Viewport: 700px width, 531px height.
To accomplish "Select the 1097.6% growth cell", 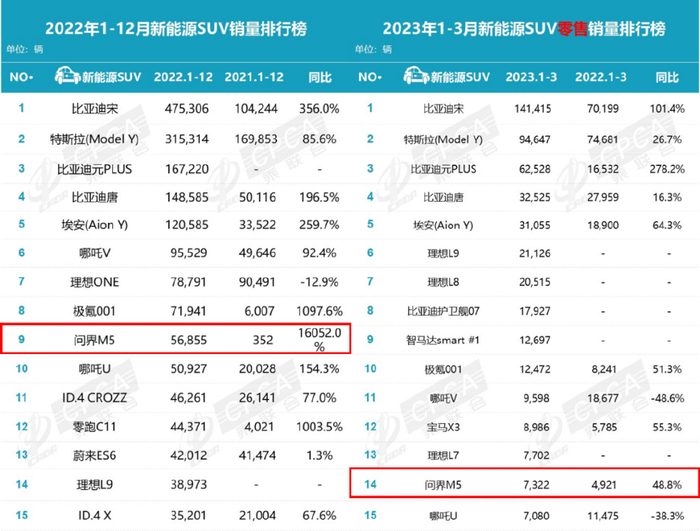I will point(319,311).
